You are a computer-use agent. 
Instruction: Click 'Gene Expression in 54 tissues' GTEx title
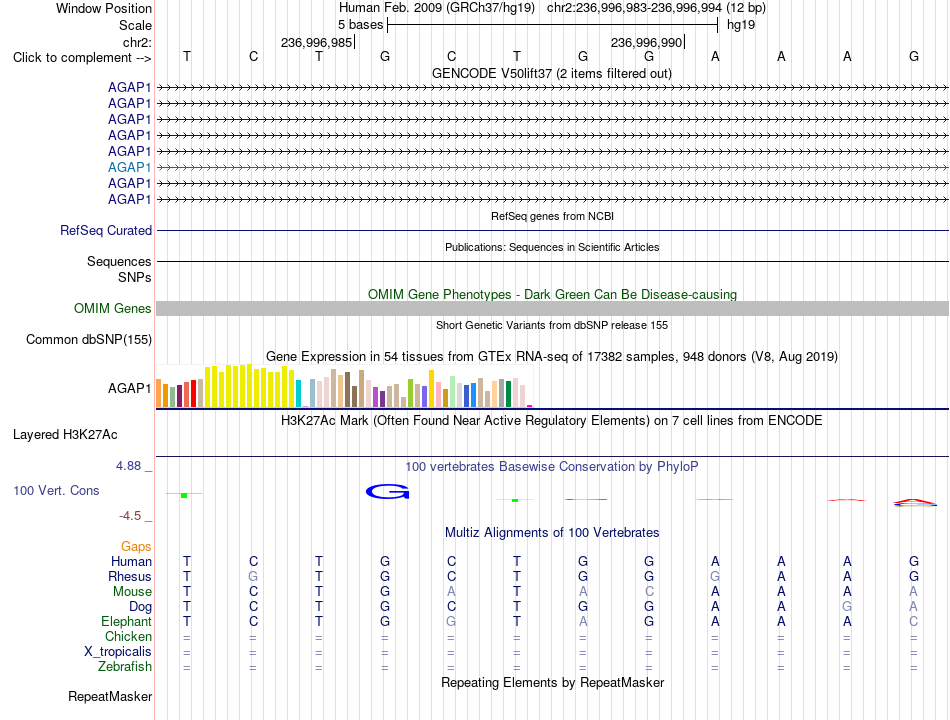click(x=552, y=356)
